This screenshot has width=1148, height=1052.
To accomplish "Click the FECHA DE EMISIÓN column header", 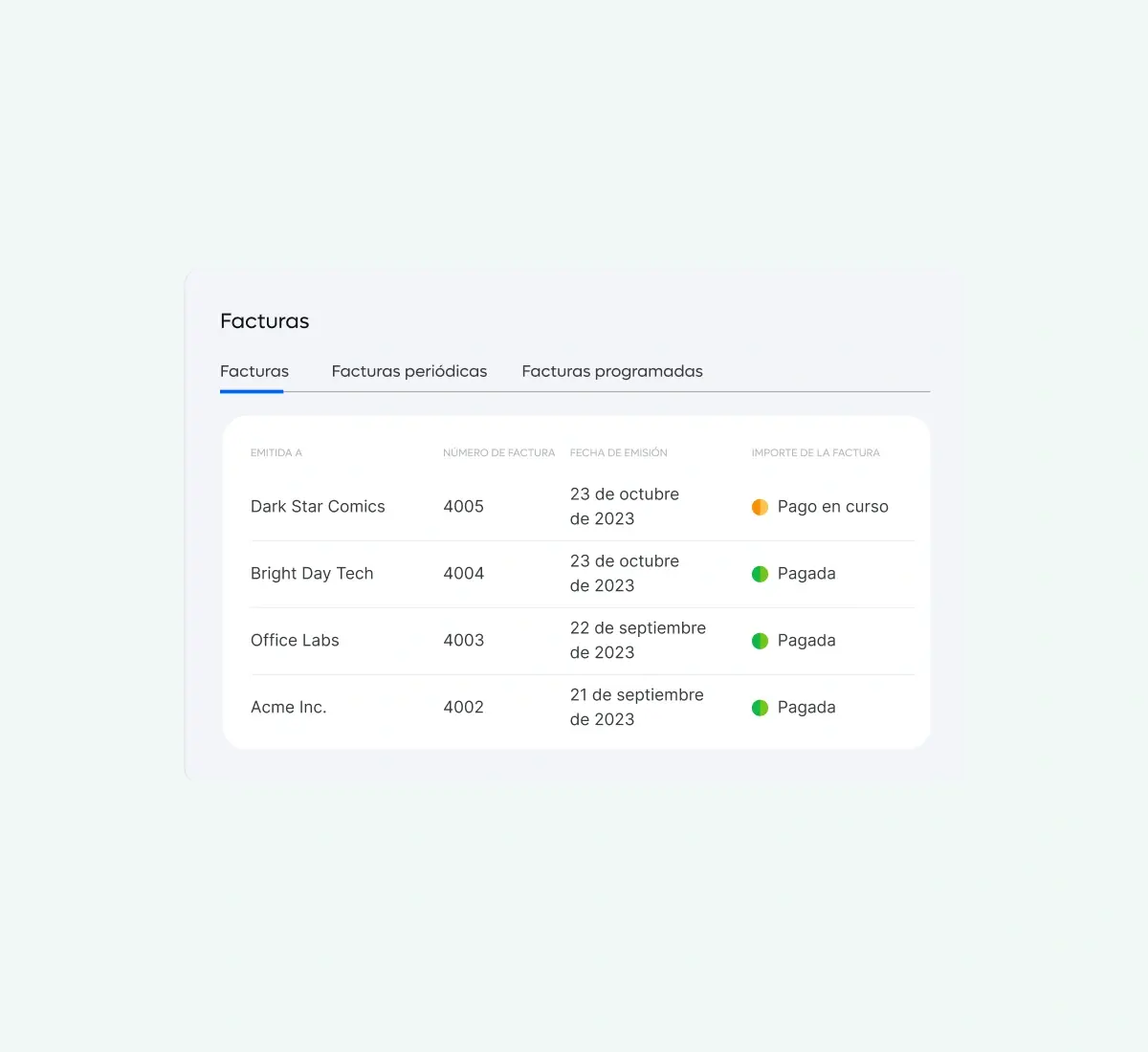I will click(619, 453).
